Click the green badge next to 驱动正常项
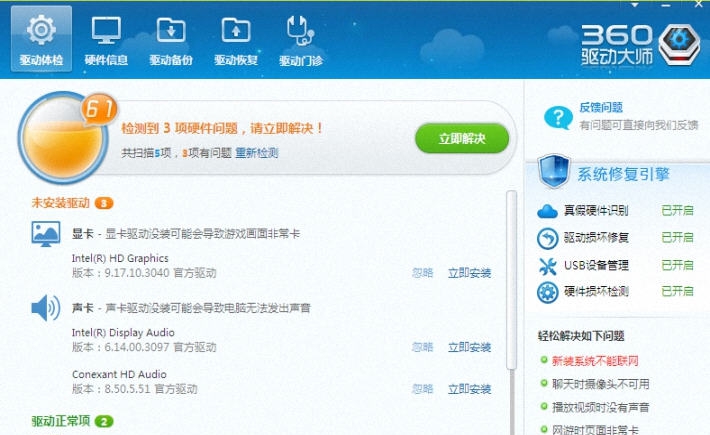 [104, 421]
